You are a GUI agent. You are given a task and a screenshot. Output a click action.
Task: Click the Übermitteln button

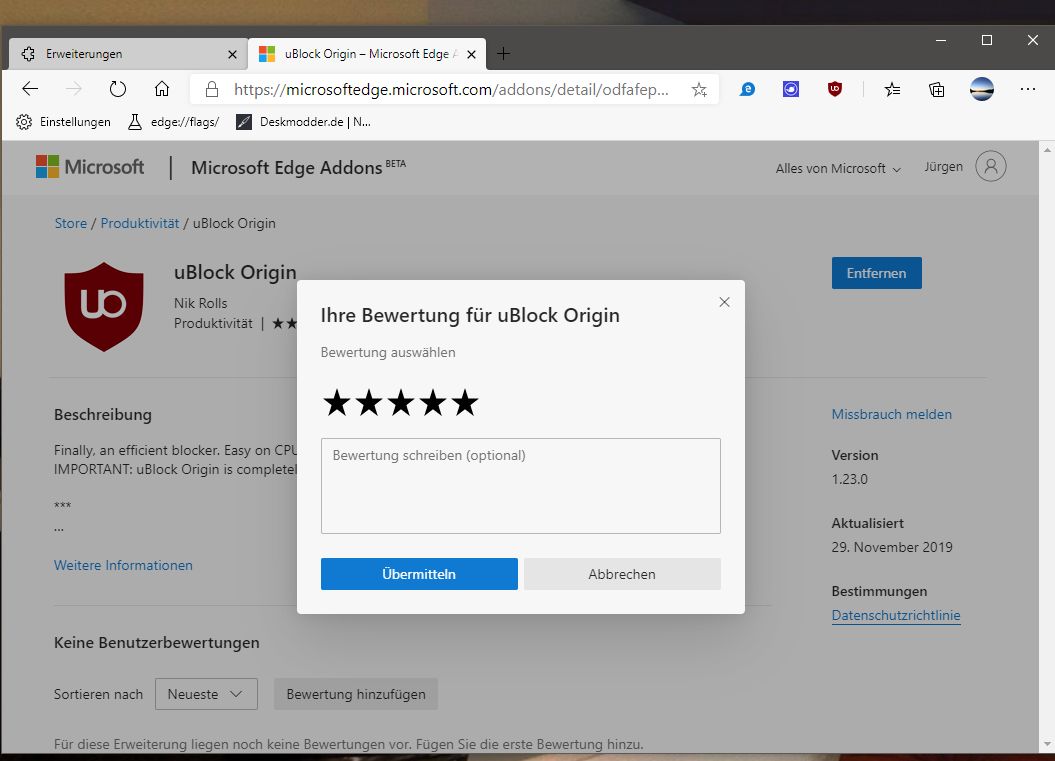pyautogui.click(x=419, y=574)
